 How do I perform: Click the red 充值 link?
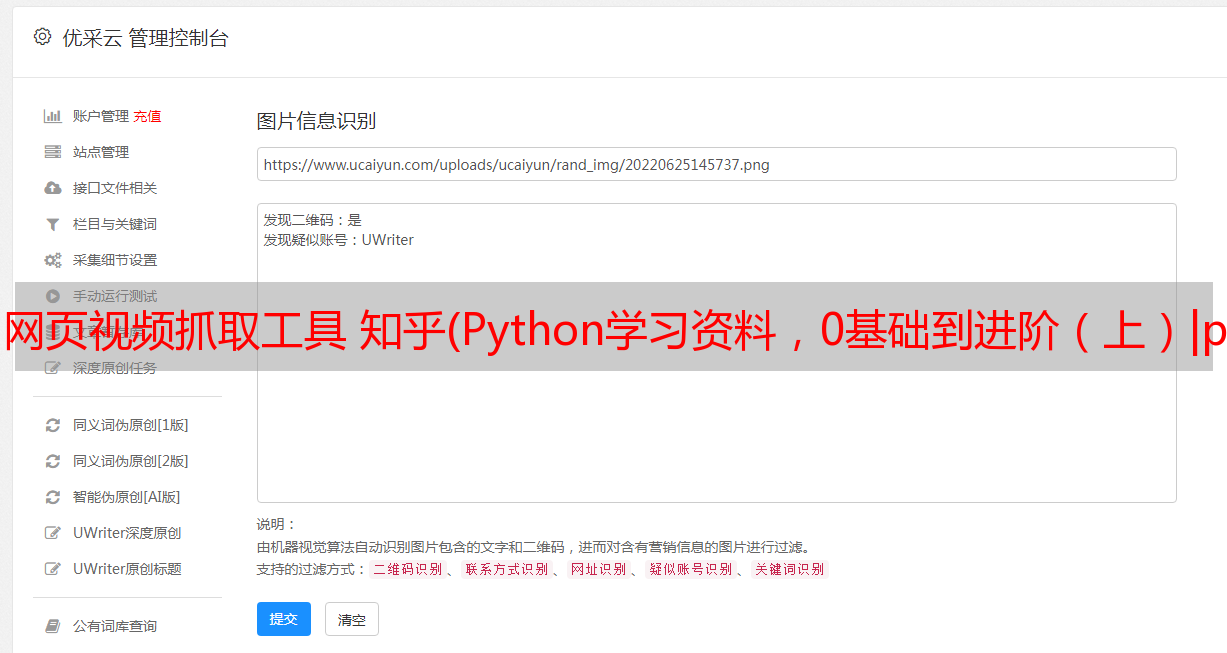[x=147, y=116]
